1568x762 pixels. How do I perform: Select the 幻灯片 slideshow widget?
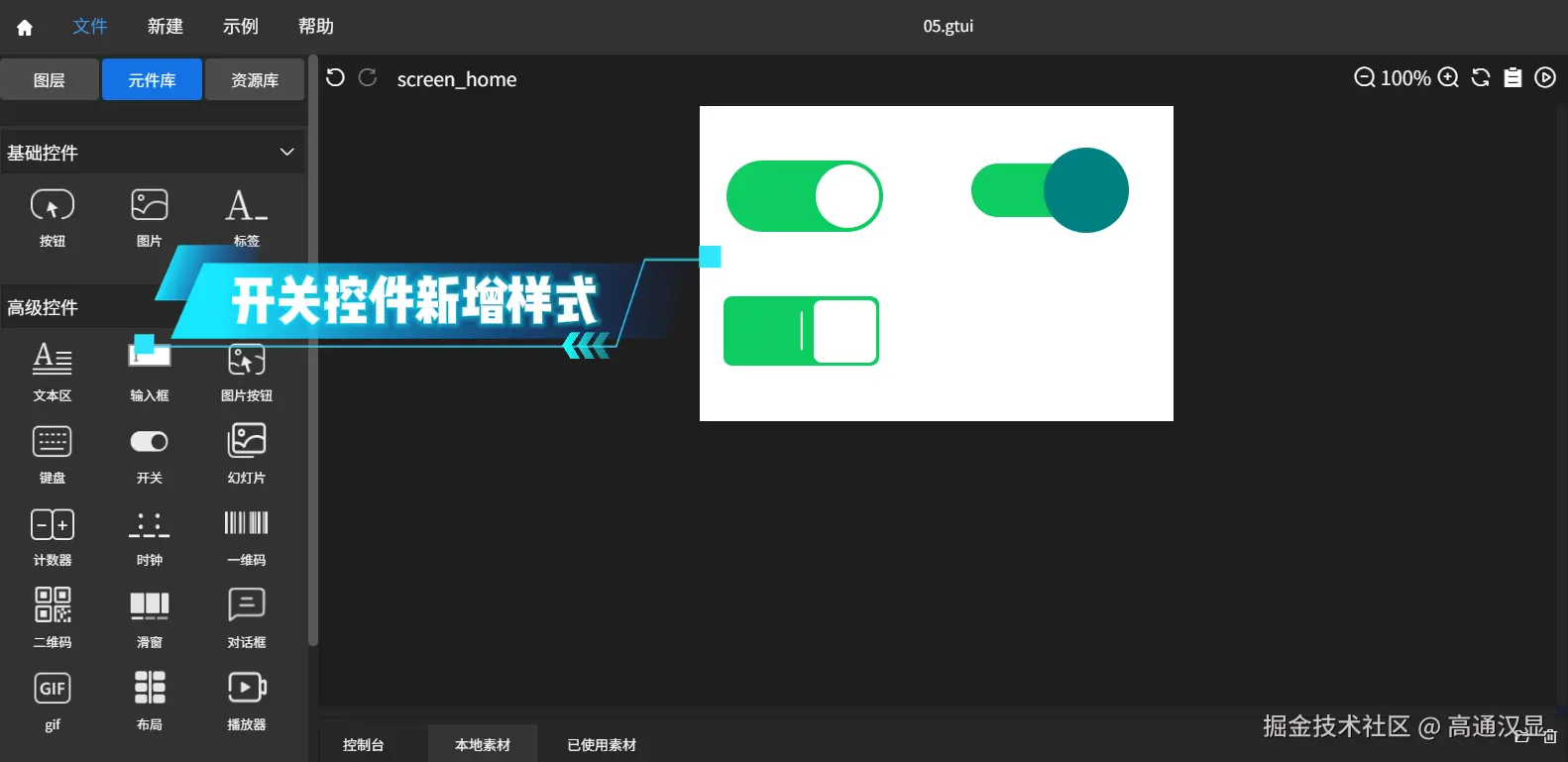[247, 454]
